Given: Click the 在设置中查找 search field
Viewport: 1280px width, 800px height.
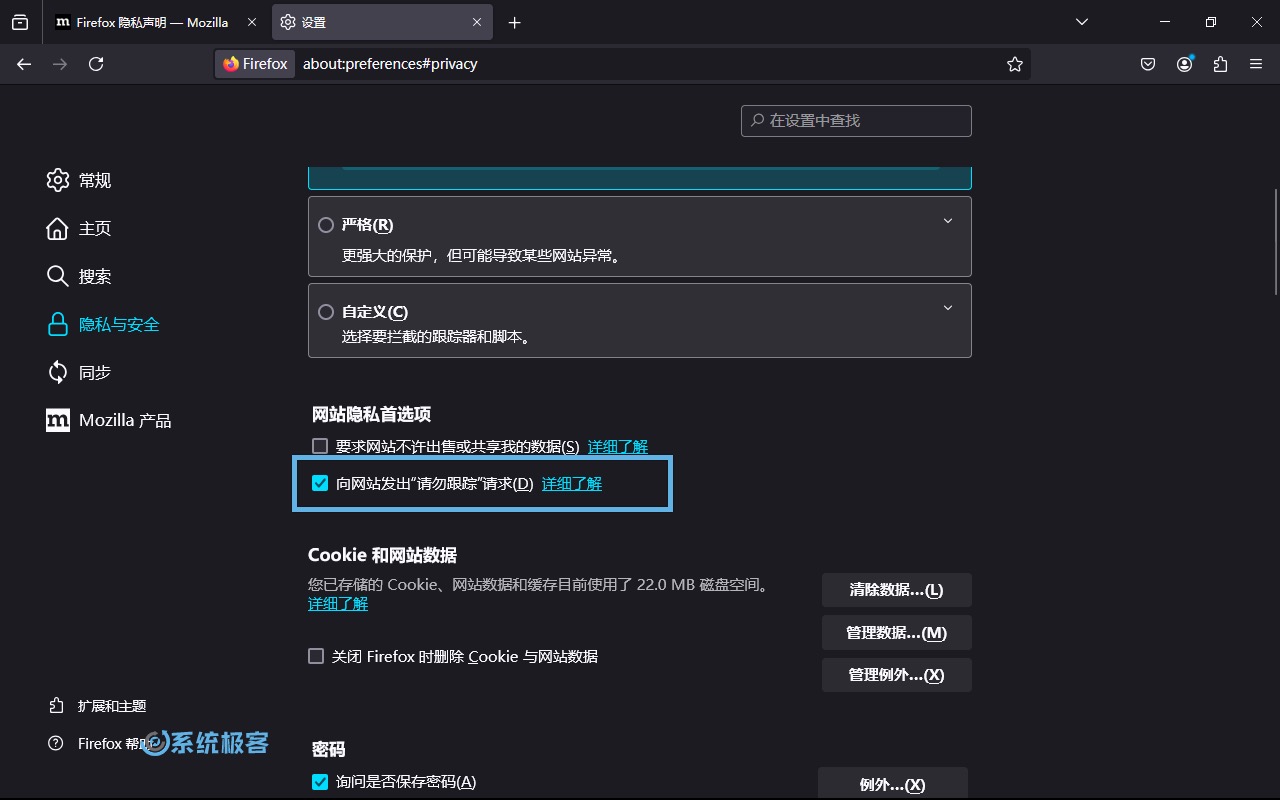Looking at the screenshot, I should click(x=856, y=120).
